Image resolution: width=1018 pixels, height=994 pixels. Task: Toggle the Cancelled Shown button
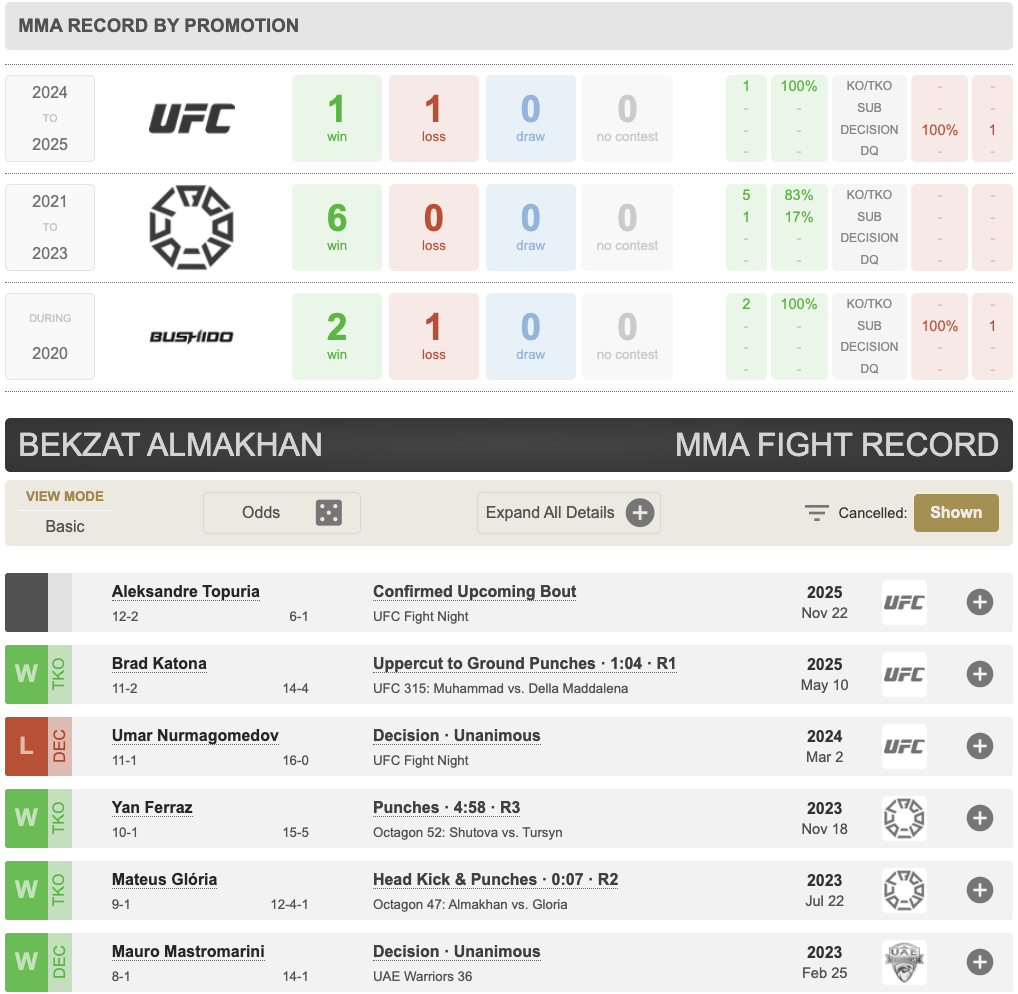(955, 512)
